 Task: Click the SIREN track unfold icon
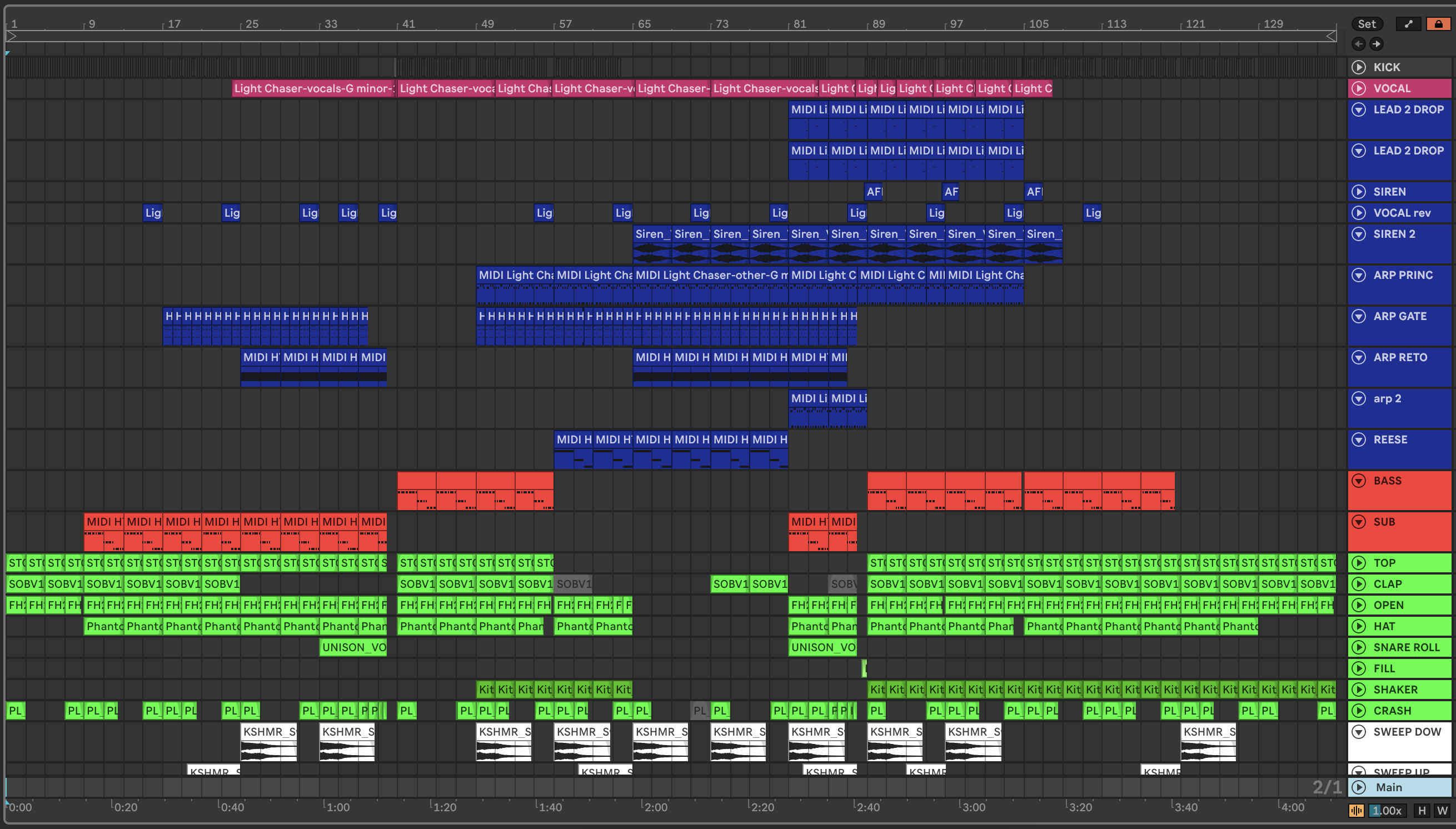[1359, 192]
